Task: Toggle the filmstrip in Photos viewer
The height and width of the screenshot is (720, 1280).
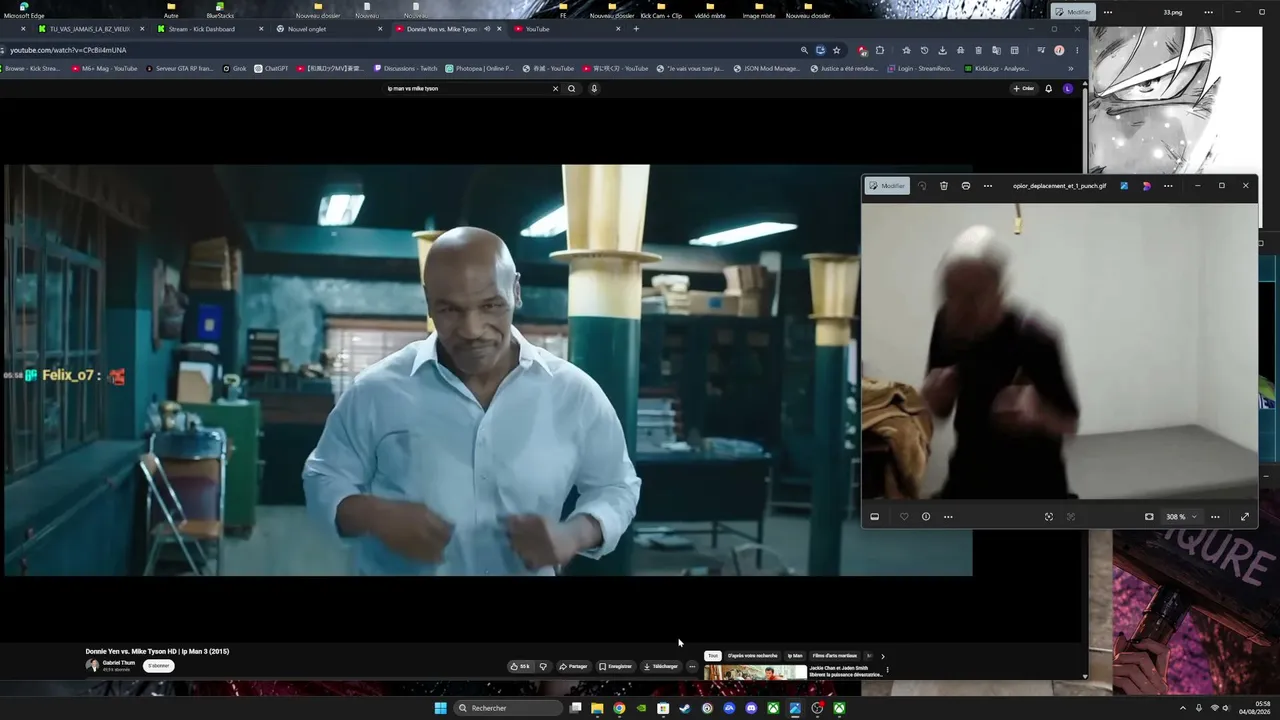Action: click(874, 517)
